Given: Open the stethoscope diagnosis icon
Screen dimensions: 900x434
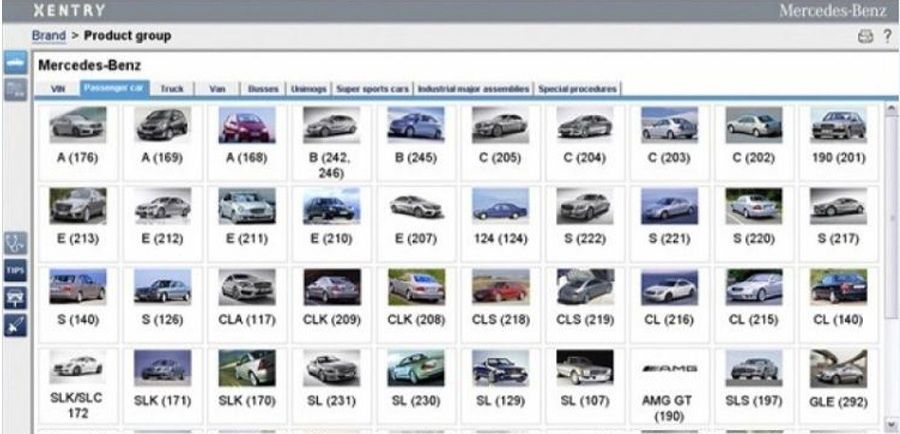Looking at the screenshot, I should coord(15,243).
